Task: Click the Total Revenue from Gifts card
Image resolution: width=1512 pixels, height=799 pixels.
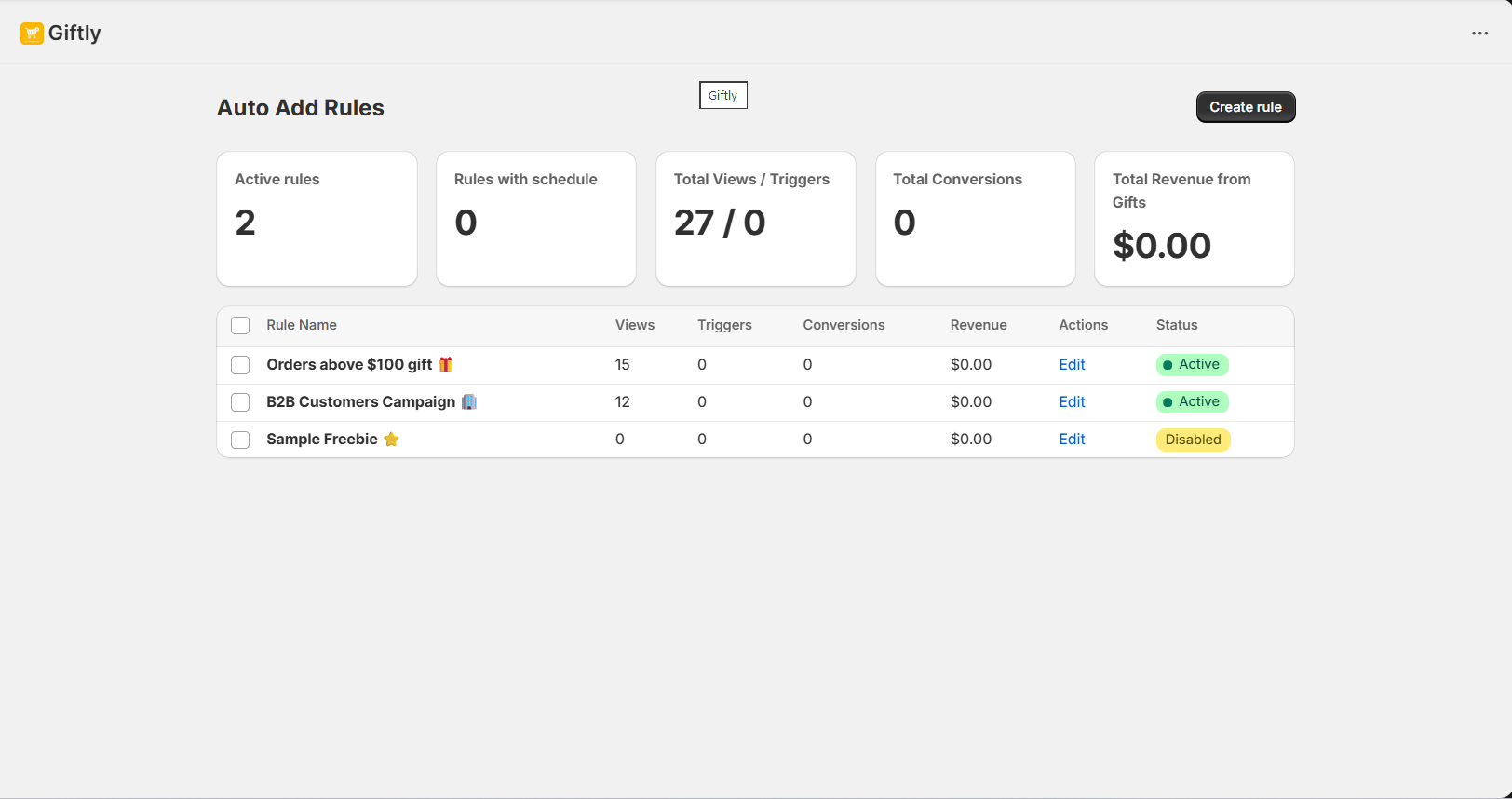Action: [1194, 220]
